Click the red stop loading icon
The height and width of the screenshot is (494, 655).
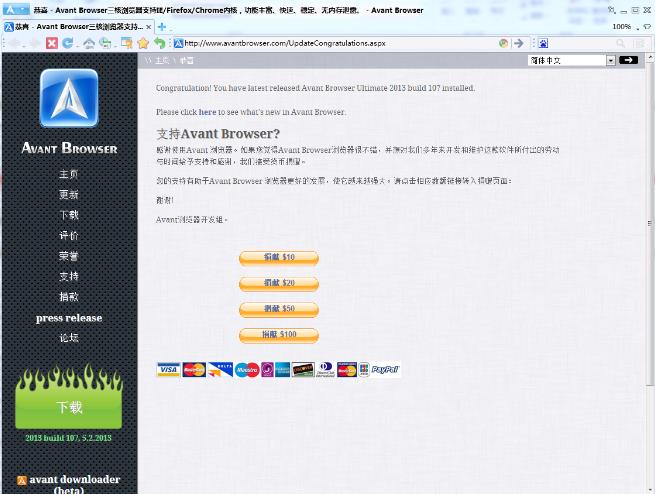pos(51,43)
